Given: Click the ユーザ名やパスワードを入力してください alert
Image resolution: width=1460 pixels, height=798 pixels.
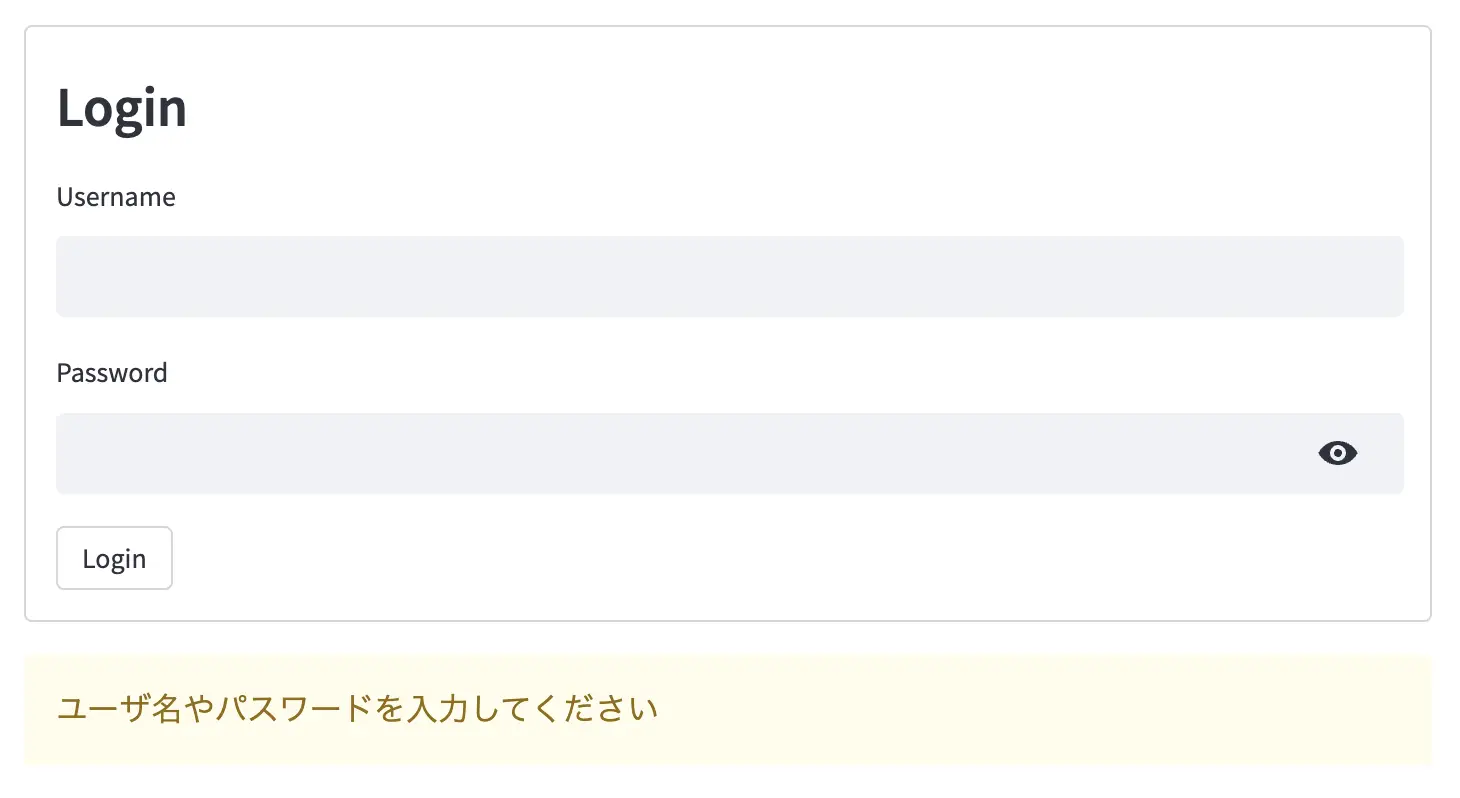Looking at the screenshot, I should [728, 710].
